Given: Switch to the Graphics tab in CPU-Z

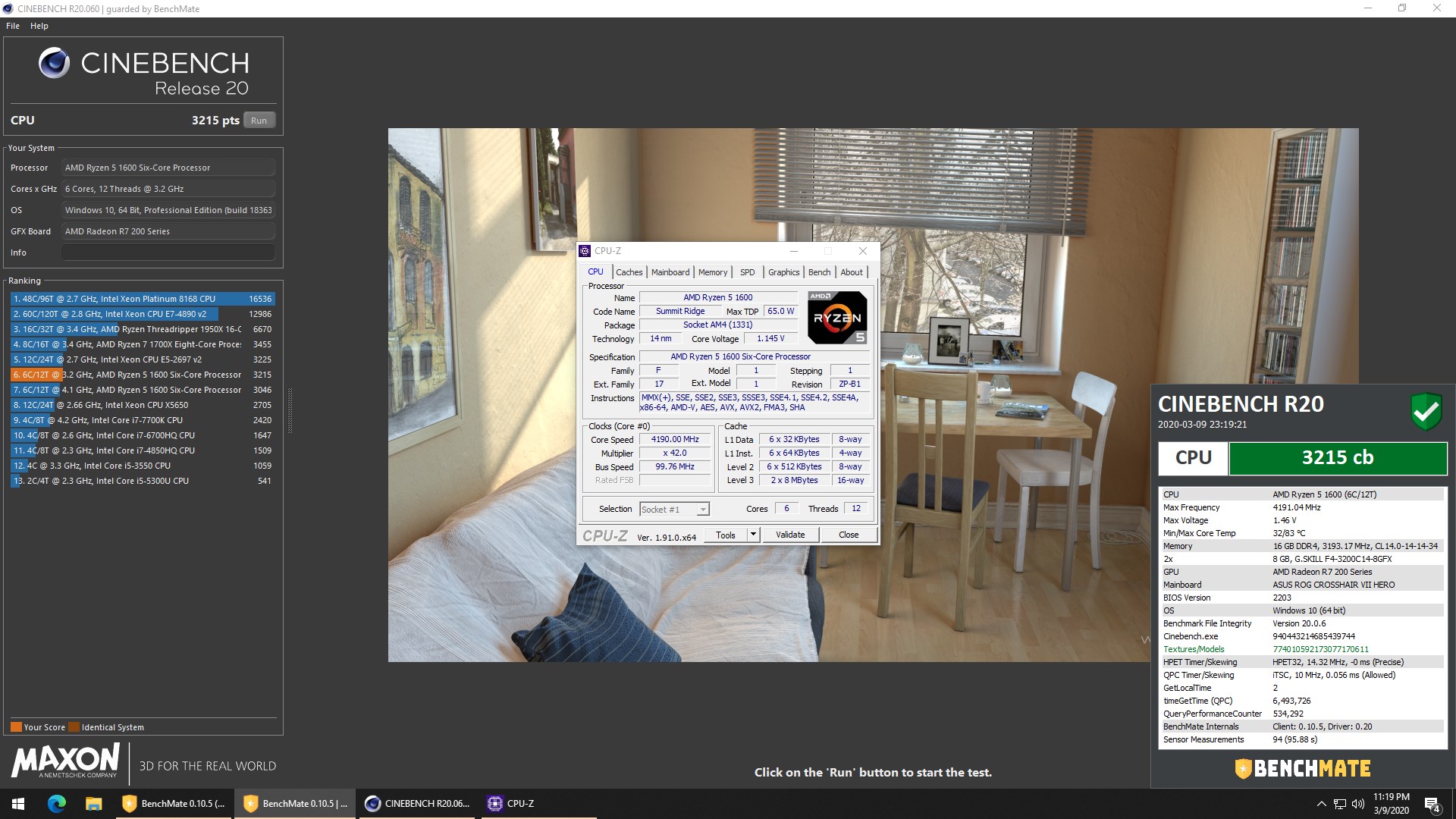Looking at the screenshot, I should [x=783, y=272].
